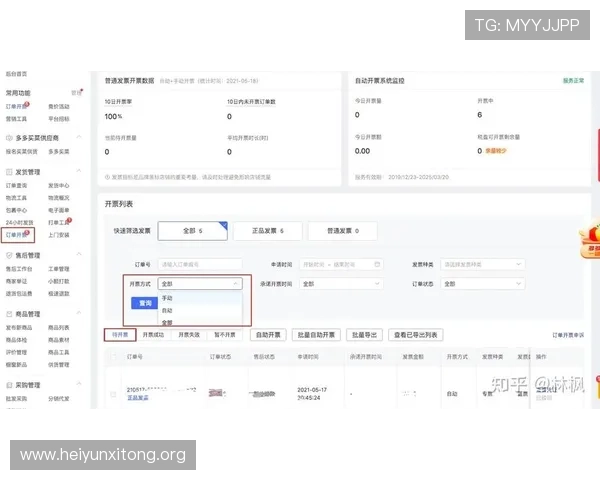
Task: Open the 订单开票申诉 link
Action: (x=568, y=335)
